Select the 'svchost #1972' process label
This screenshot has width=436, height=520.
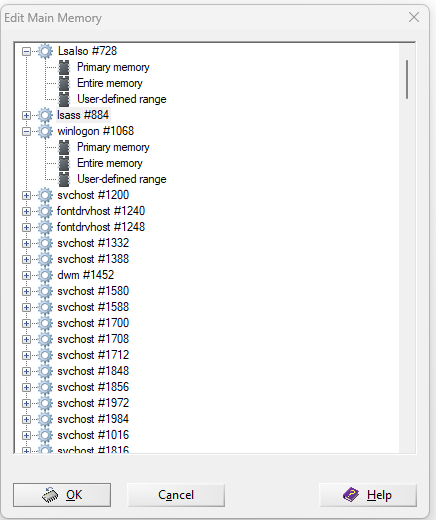pos(93,403)
